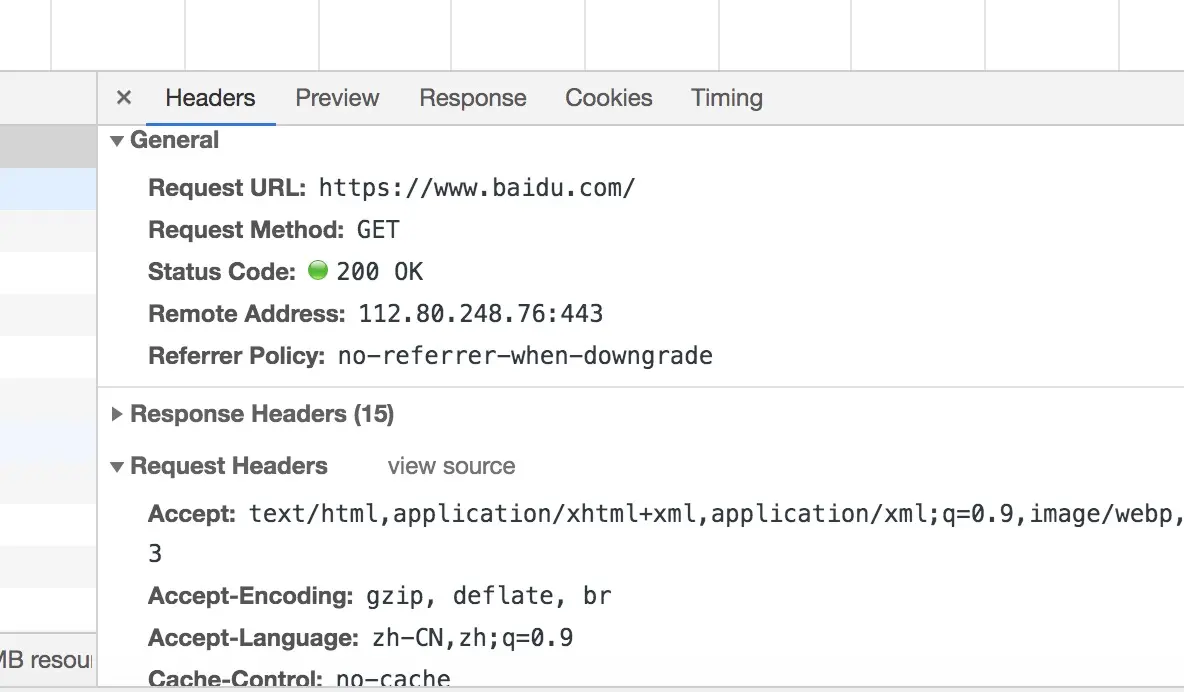This screenshot has width=1184, height=692.
Task: Click the view source link
Action: 451,467
